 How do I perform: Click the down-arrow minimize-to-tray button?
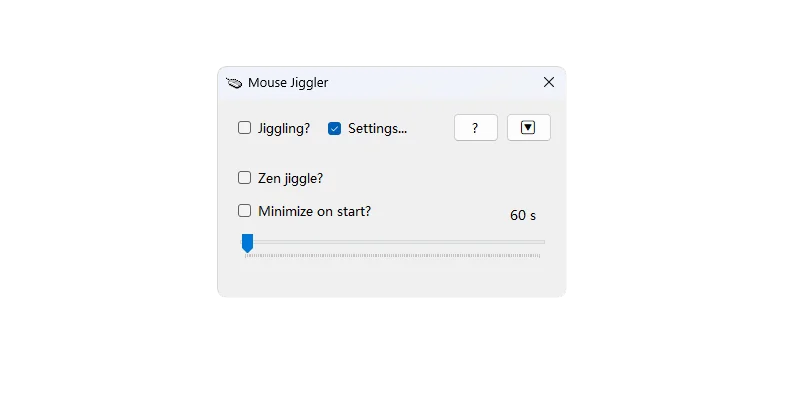tap(528, 128)
